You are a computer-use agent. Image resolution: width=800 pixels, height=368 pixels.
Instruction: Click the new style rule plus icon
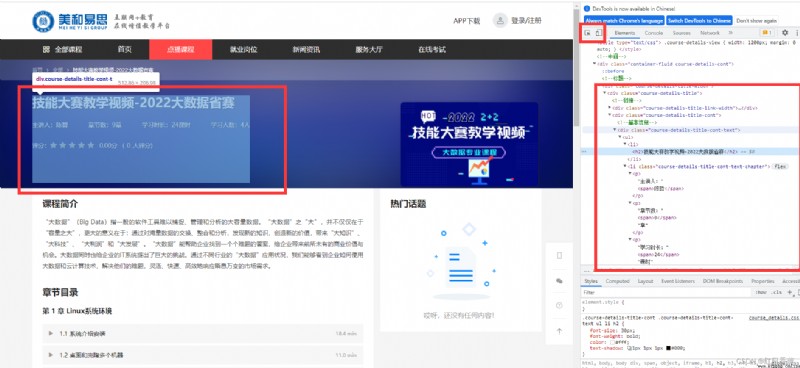point(790,292)
